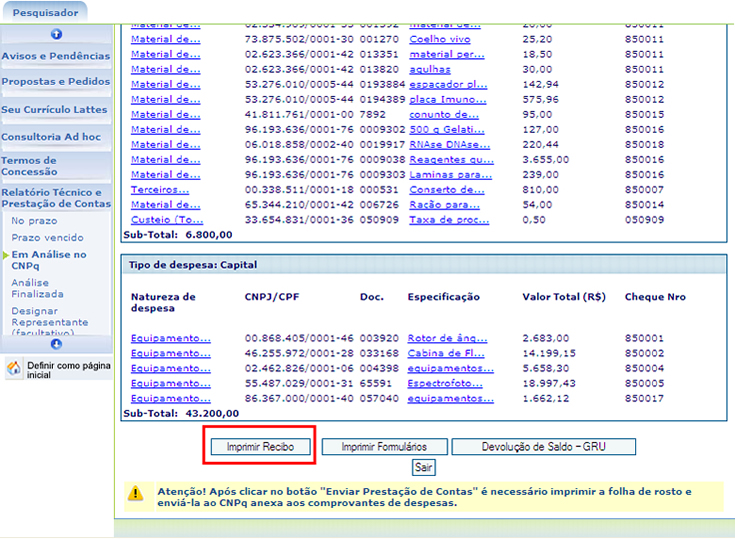This screenshot has width=735, height=539.
Task: Click Sub-Total 6.800,00 text
Action: coord(178,235)
